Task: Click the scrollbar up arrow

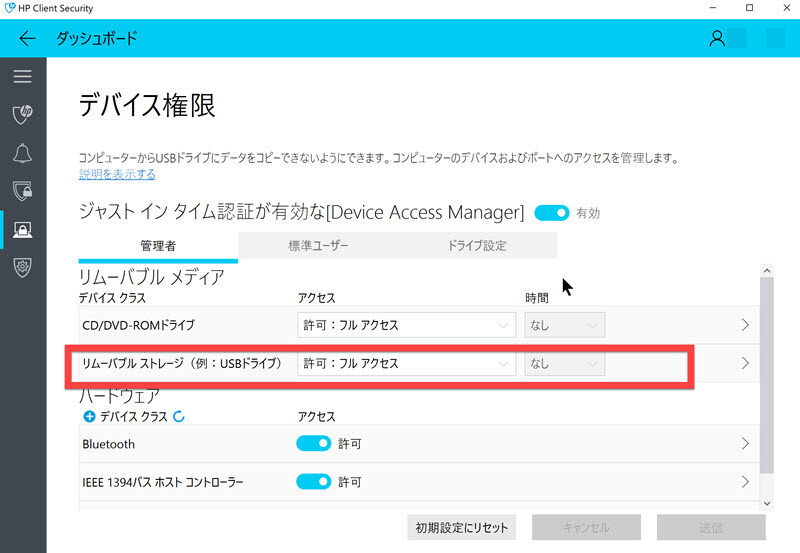Action: (767, 271)
